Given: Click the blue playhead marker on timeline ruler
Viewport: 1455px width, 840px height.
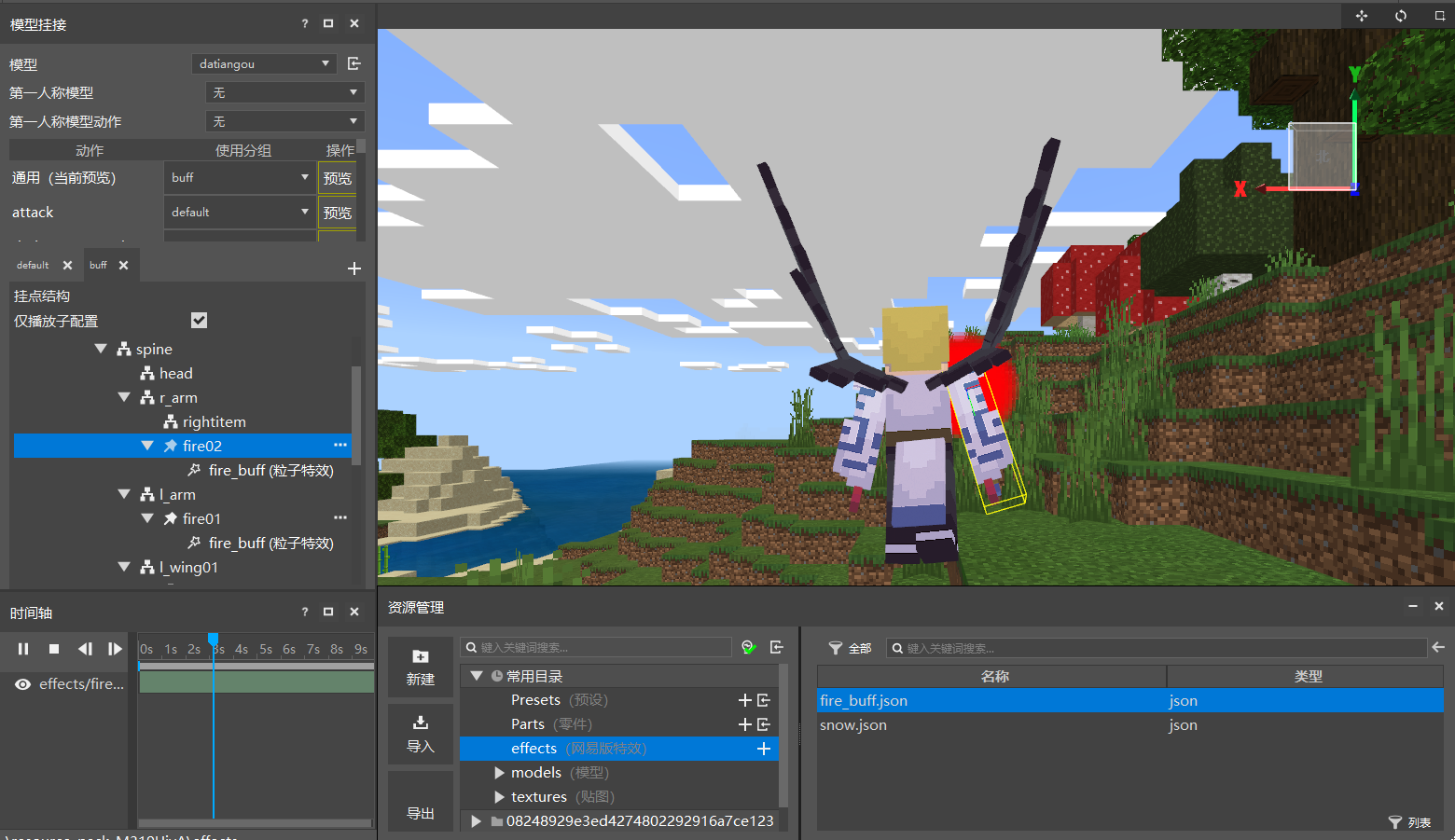Looking at the screenshot, I should [x=214, y=640].
